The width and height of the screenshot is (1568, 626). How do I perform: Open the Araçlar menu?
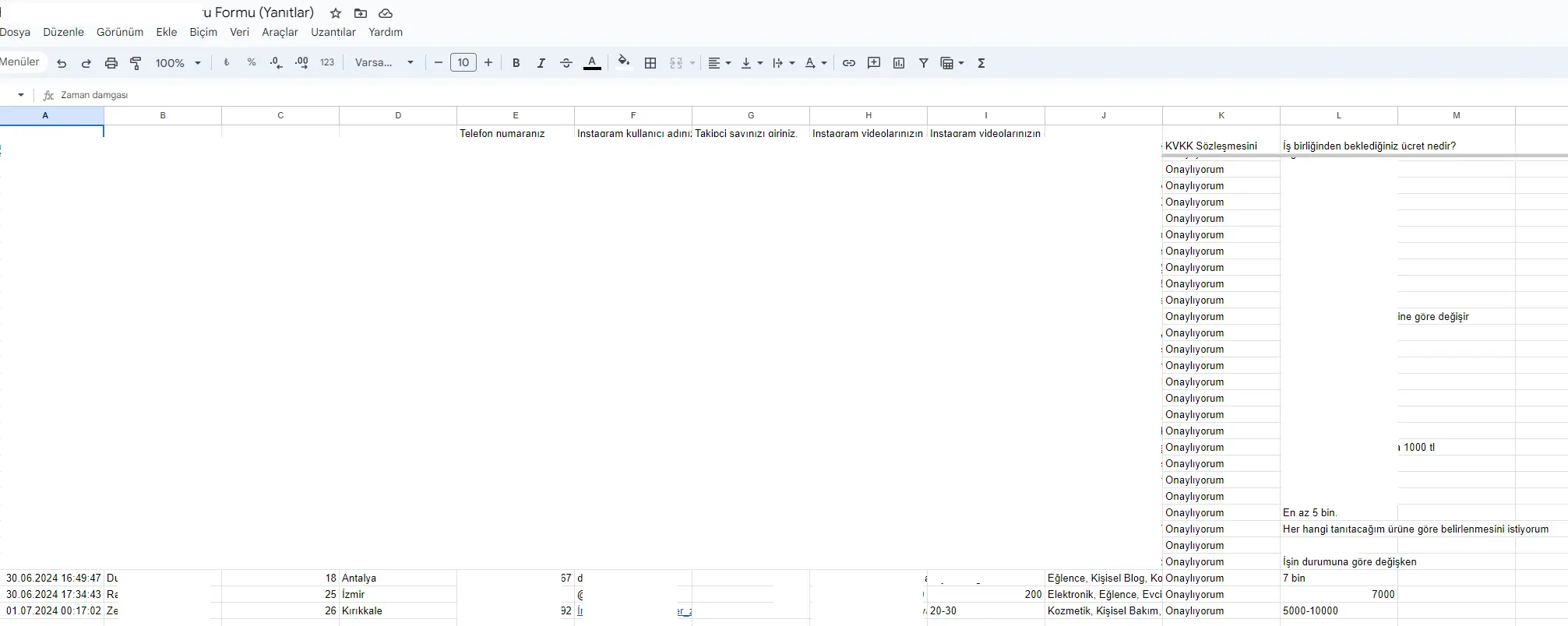[280, 32]
